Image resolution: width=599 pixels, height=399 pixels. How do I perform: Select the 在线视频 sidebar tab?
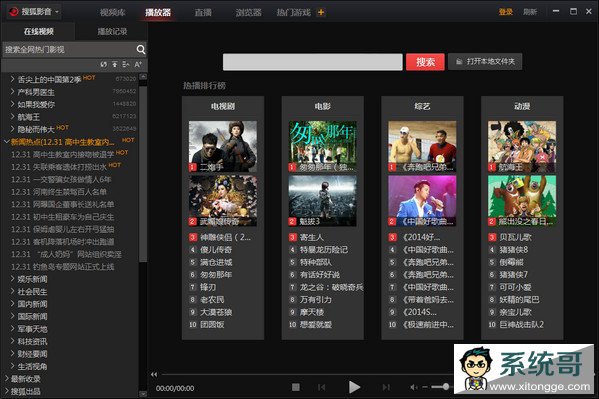point(39,31)
